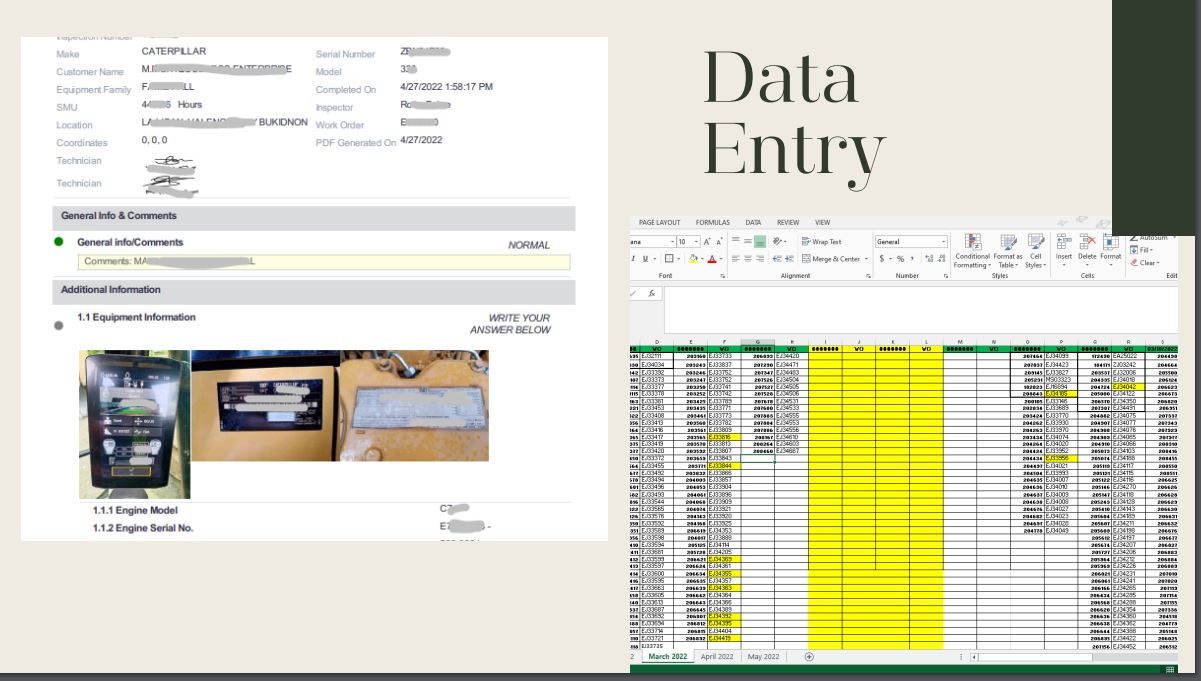This screenshot has width=1201, height=681.
Task: Switch to the May 2022 sheet
Action: [x=763, y=656]
